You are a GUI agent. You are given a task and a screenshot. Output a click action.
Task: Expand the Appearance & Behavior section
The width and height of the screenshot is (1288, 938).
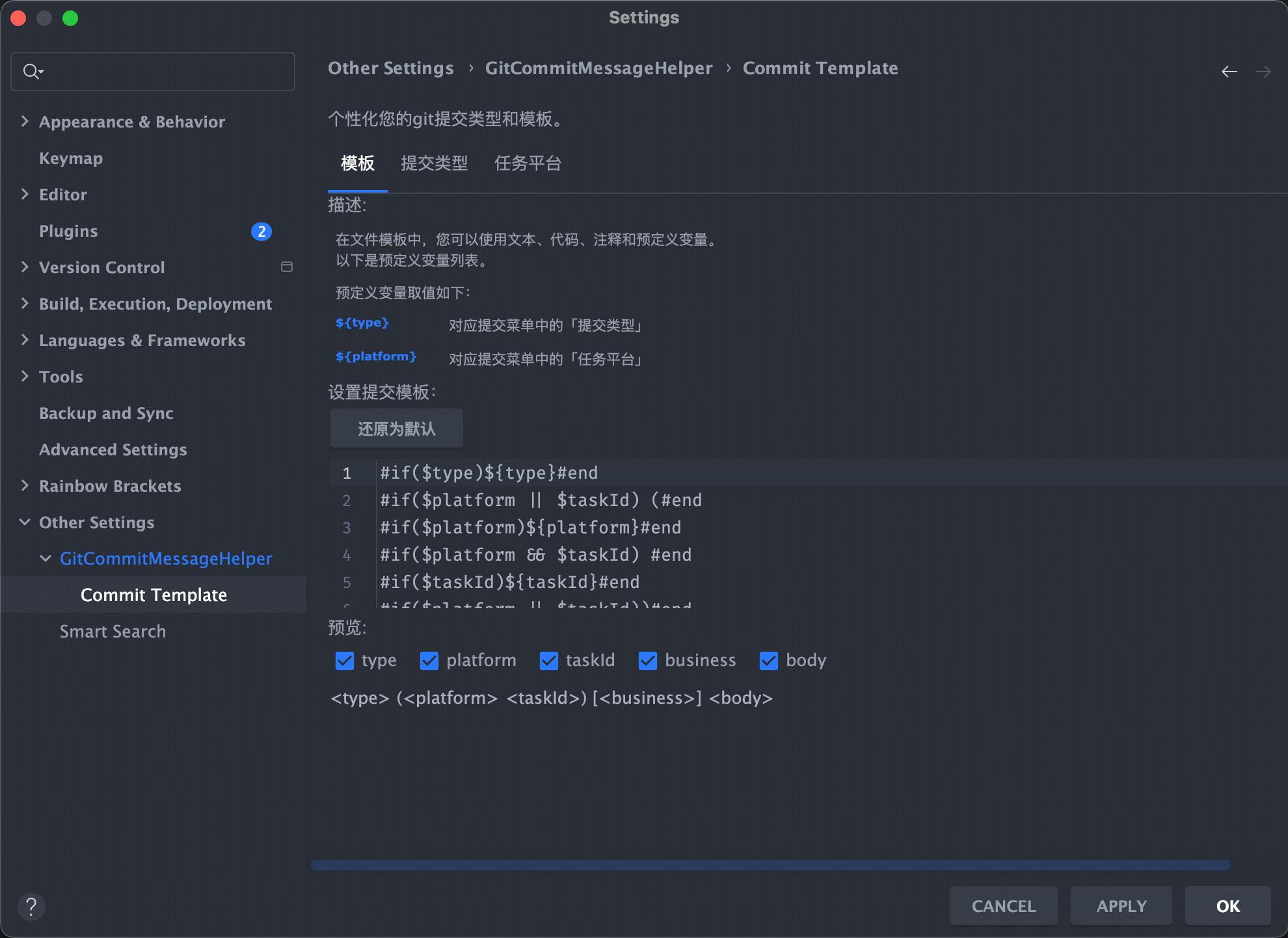click(x=25, y=122)
